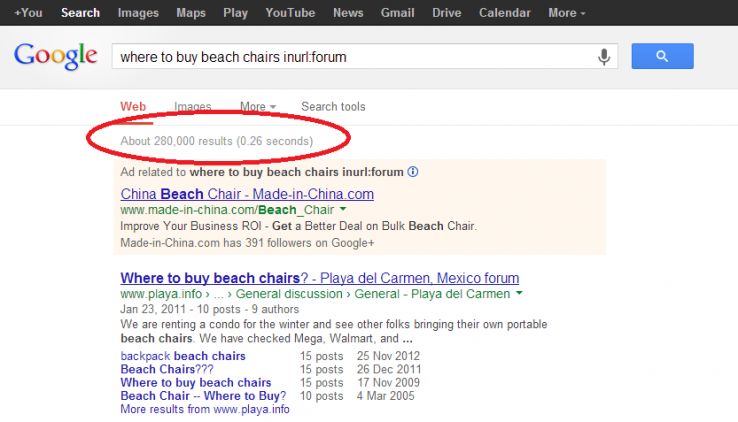
Task: Click into the search query text field
Action: (x=350, y=57)
